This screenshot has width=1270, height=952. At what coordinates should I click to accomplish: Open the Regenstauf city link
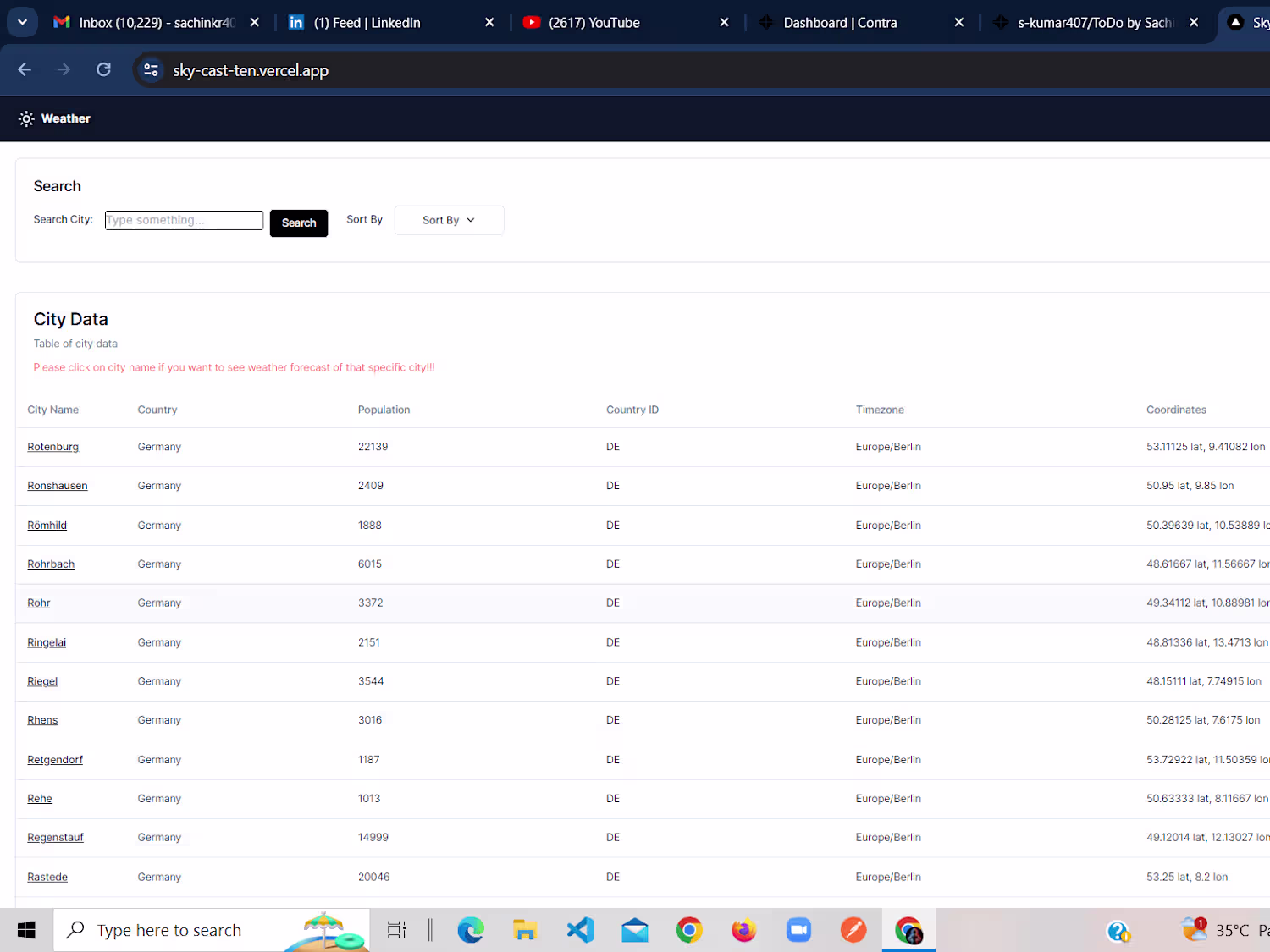(x=55, y=838)
